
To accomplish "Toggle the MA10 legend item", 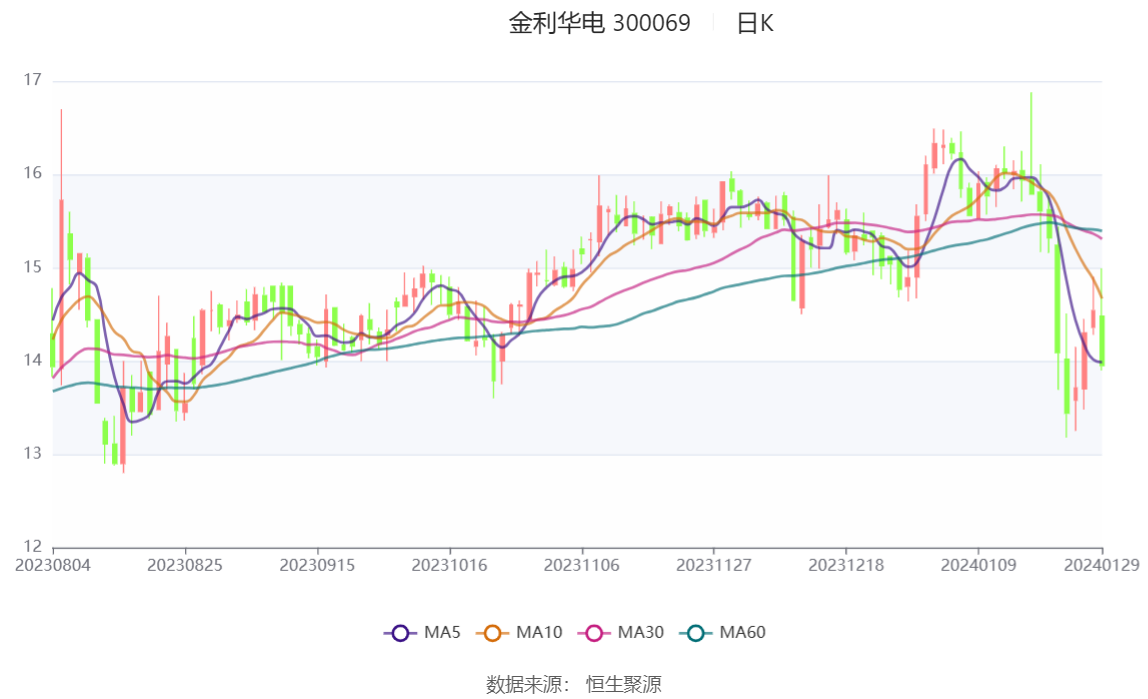I will pyautogui.click(x=519, y=632).
